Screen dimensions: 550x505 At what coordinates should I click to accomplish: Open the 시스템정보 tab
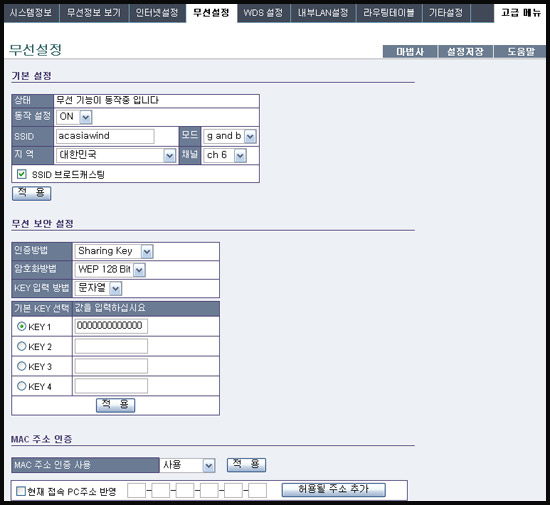pyautogui.click(x=31, y=13)
